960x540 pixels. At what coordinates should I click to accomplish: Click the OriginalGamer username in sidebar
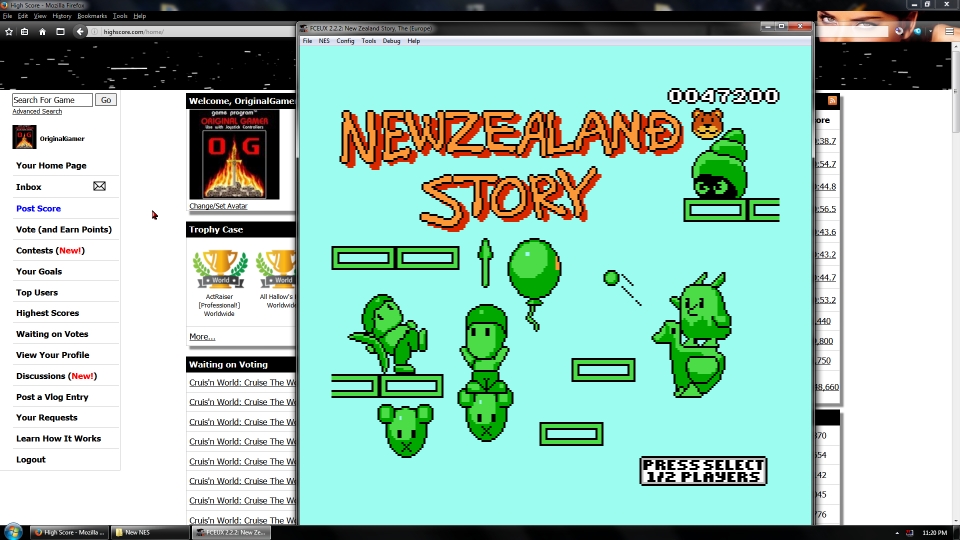click(x=62, y=138)
